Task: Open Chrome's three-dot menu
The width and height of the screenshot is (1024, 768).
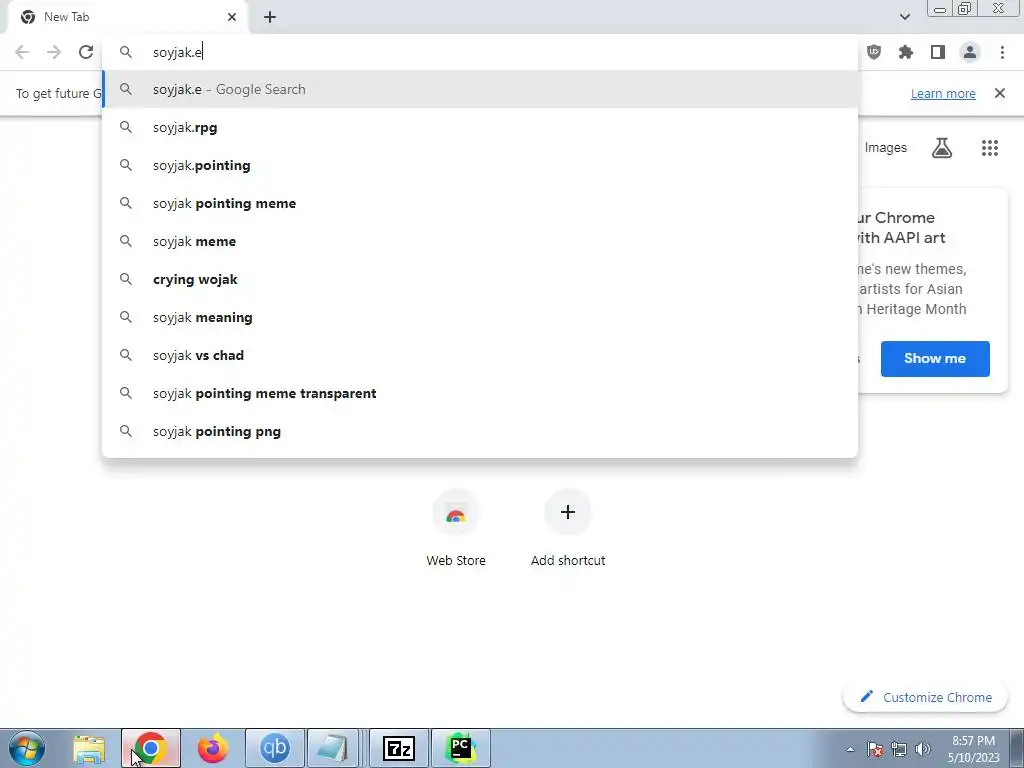Action: click(1002, 52)
